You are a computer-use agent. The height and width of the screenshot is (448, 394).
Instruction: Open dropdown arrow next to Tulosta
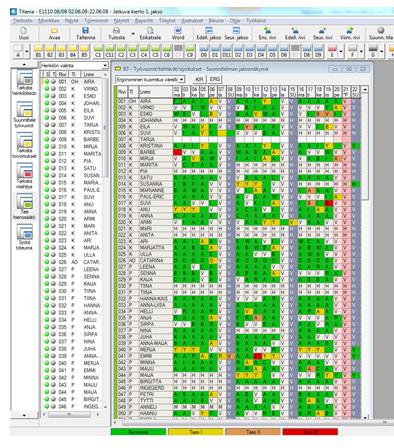[133, 34]
